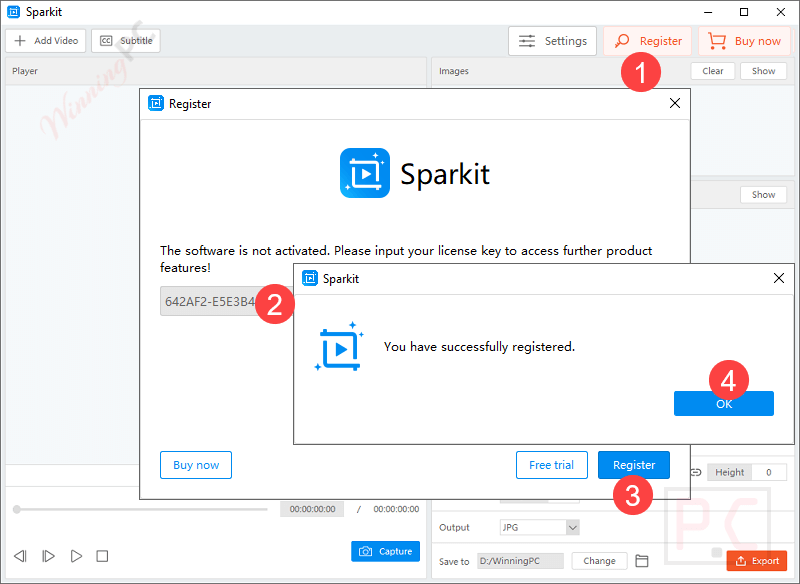Open the Output format JPG dropdown
Viewport: 800px width, 584px height.
click(x=539, y=527)
